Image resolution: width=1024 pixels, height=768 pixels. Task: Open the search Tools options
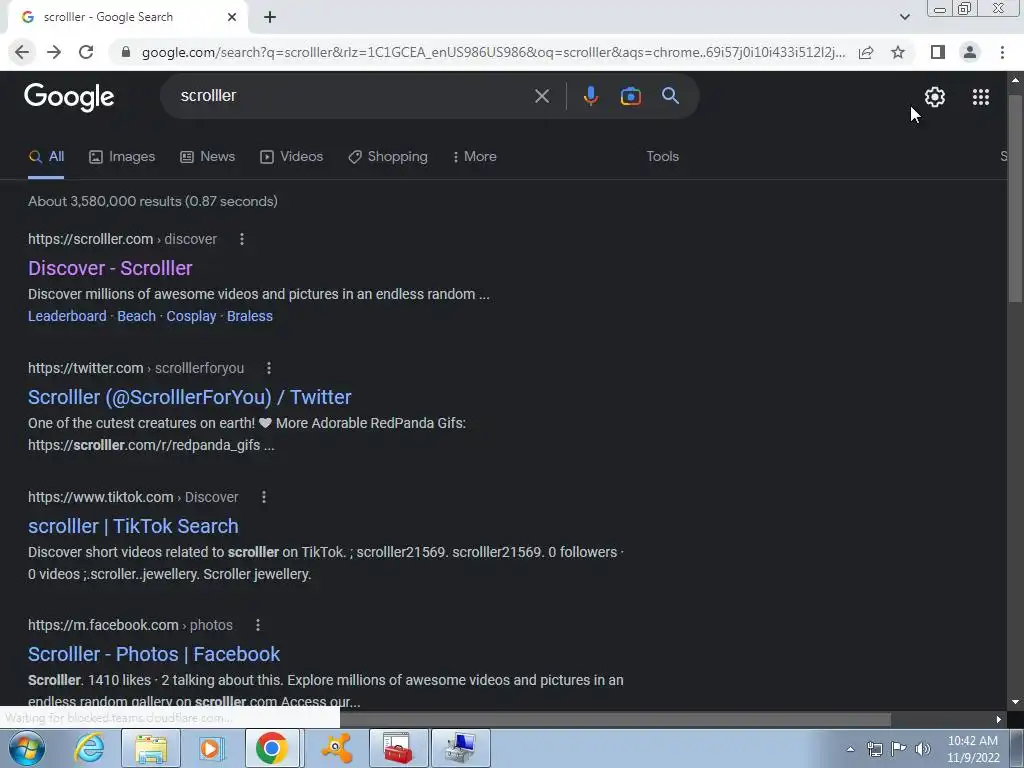[662, 157]
